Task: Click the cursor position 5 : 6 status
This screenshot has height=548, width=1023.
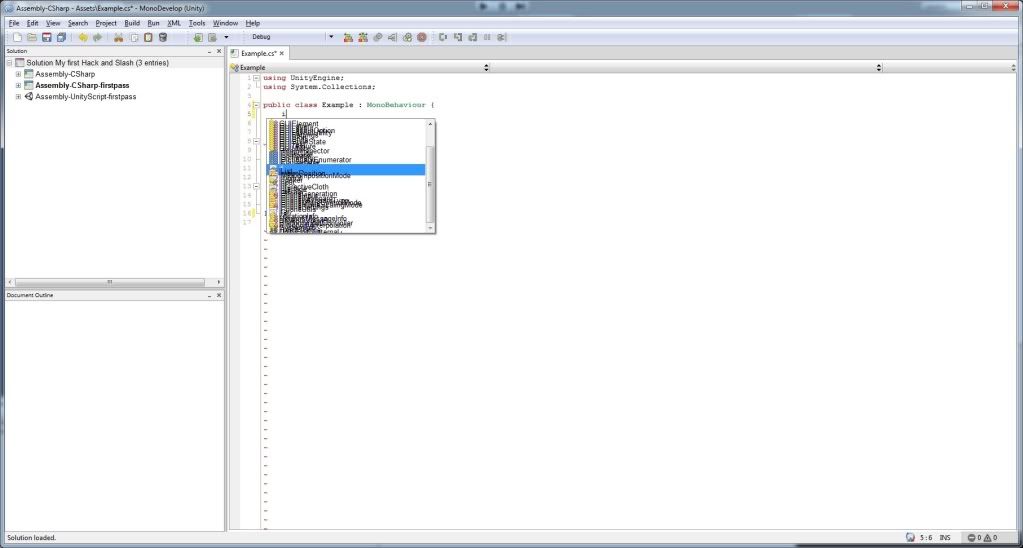Action: [x=926, y=538]
